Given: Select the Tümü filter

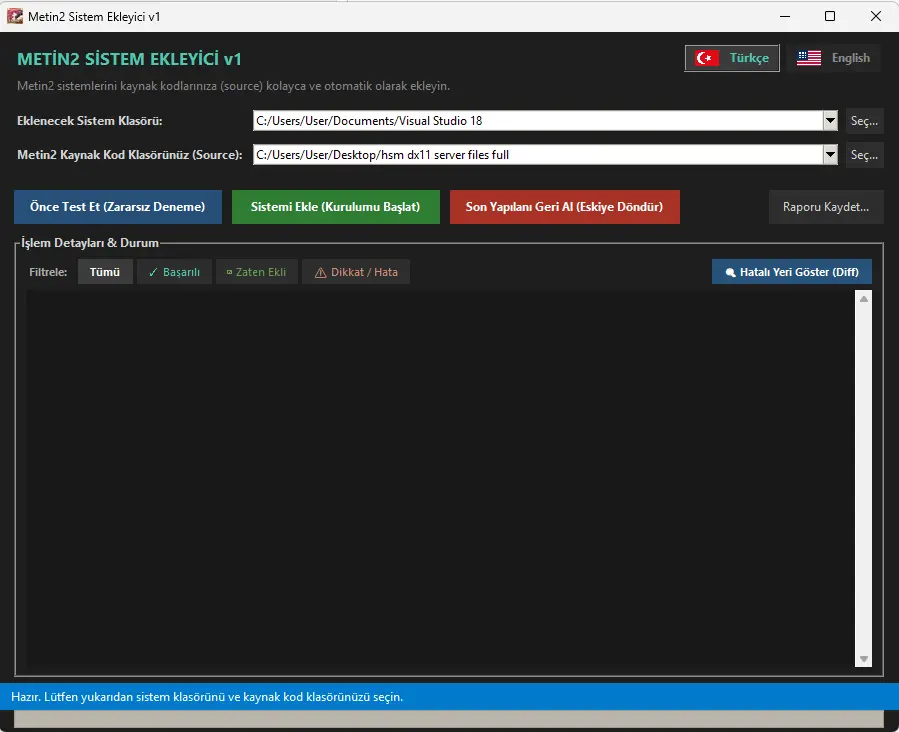Looking at the screenshot, I should (105, 272).
